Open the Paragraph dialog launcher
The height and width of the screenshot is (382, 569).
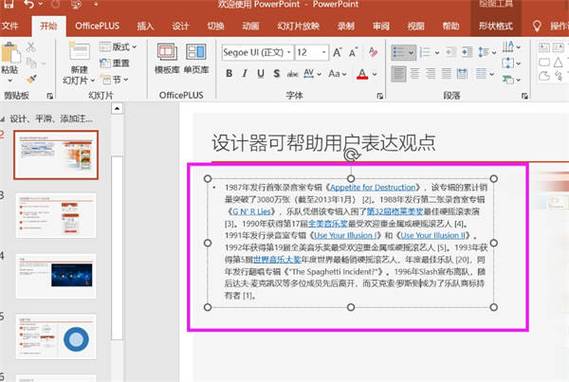click(524, 96)
